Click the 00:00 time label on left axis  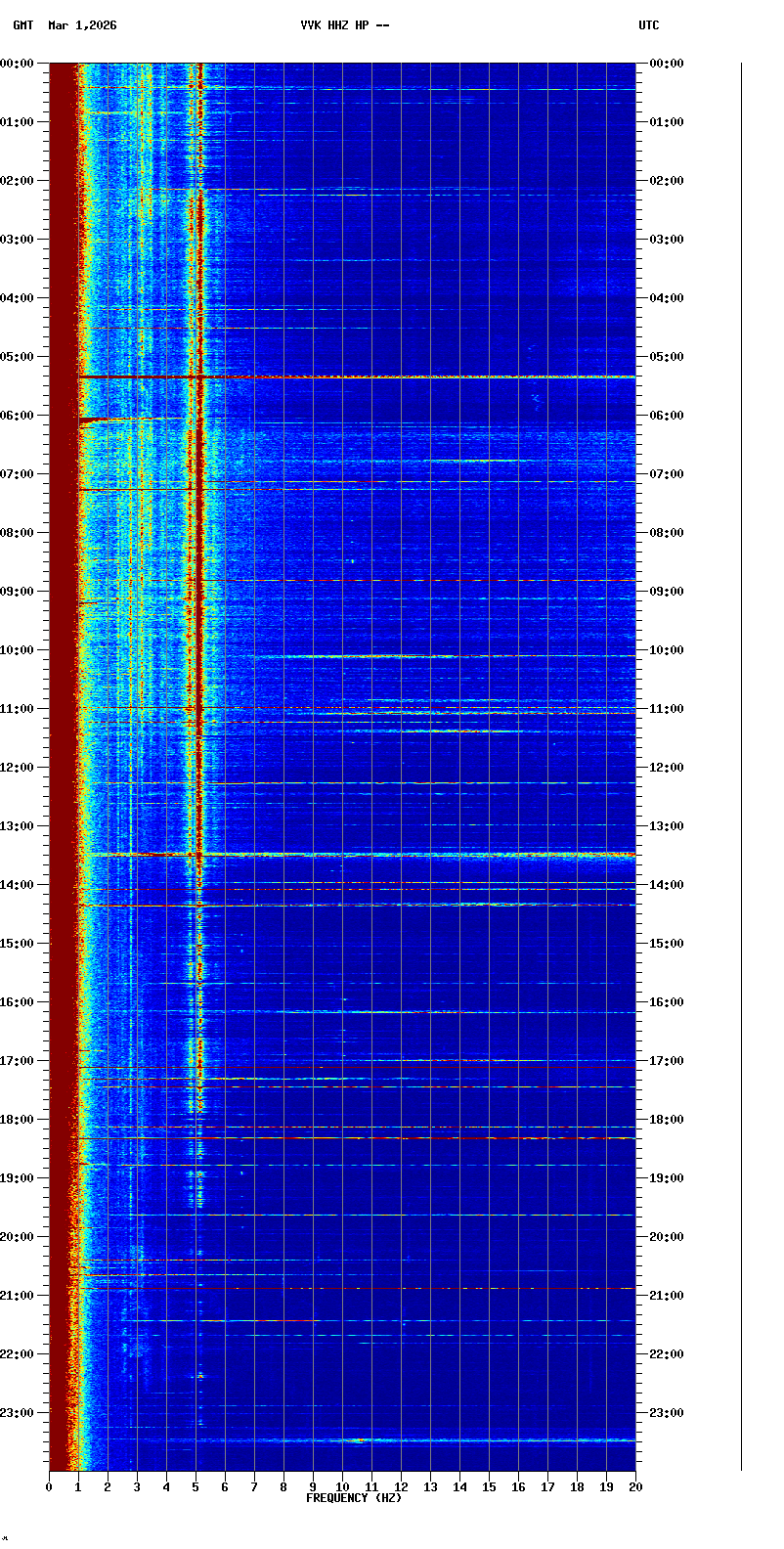point(18,64)
